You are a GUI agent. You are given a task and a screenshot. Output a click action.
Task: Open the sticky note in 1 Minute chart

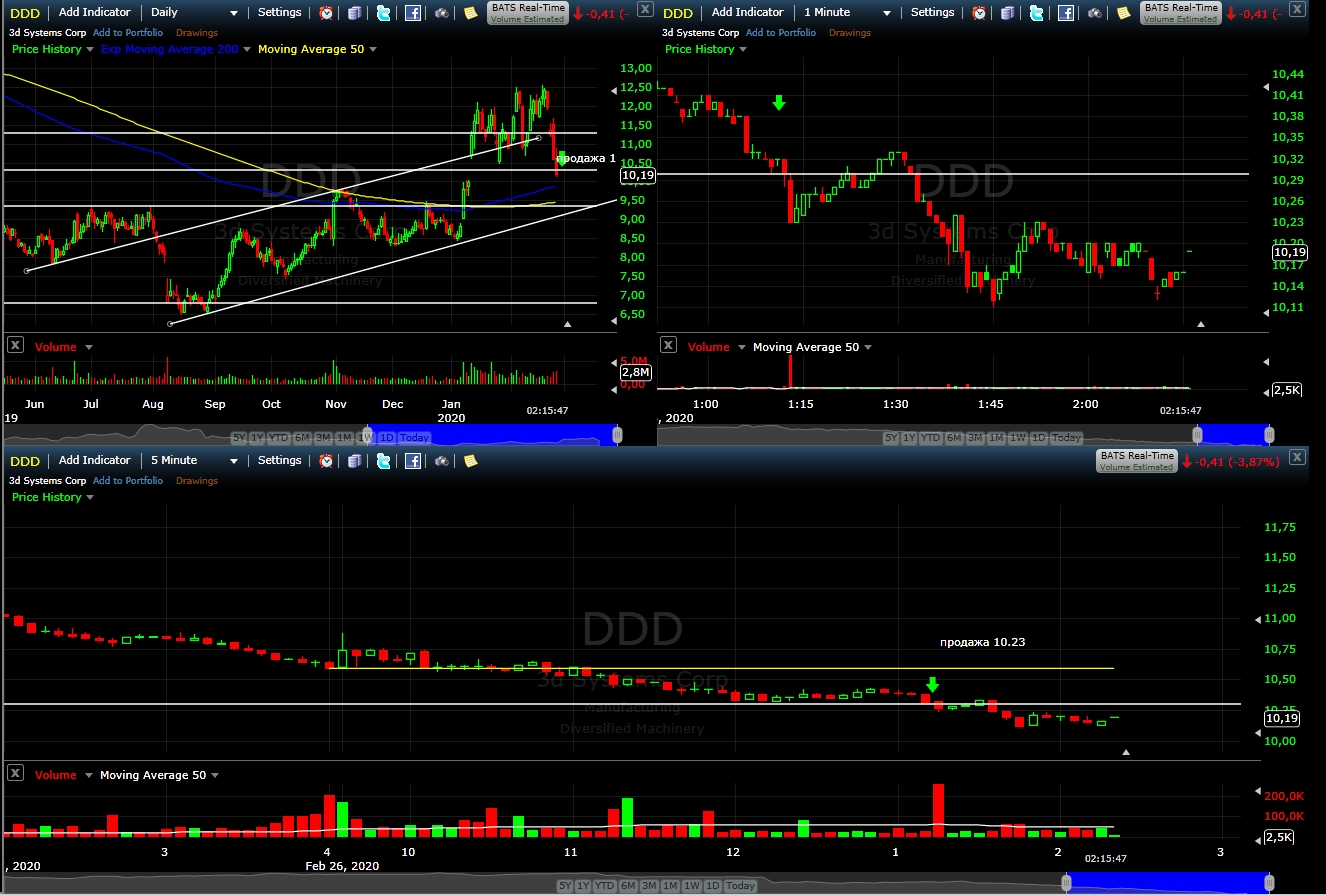pyautogui.click(x=1124, y=13)
